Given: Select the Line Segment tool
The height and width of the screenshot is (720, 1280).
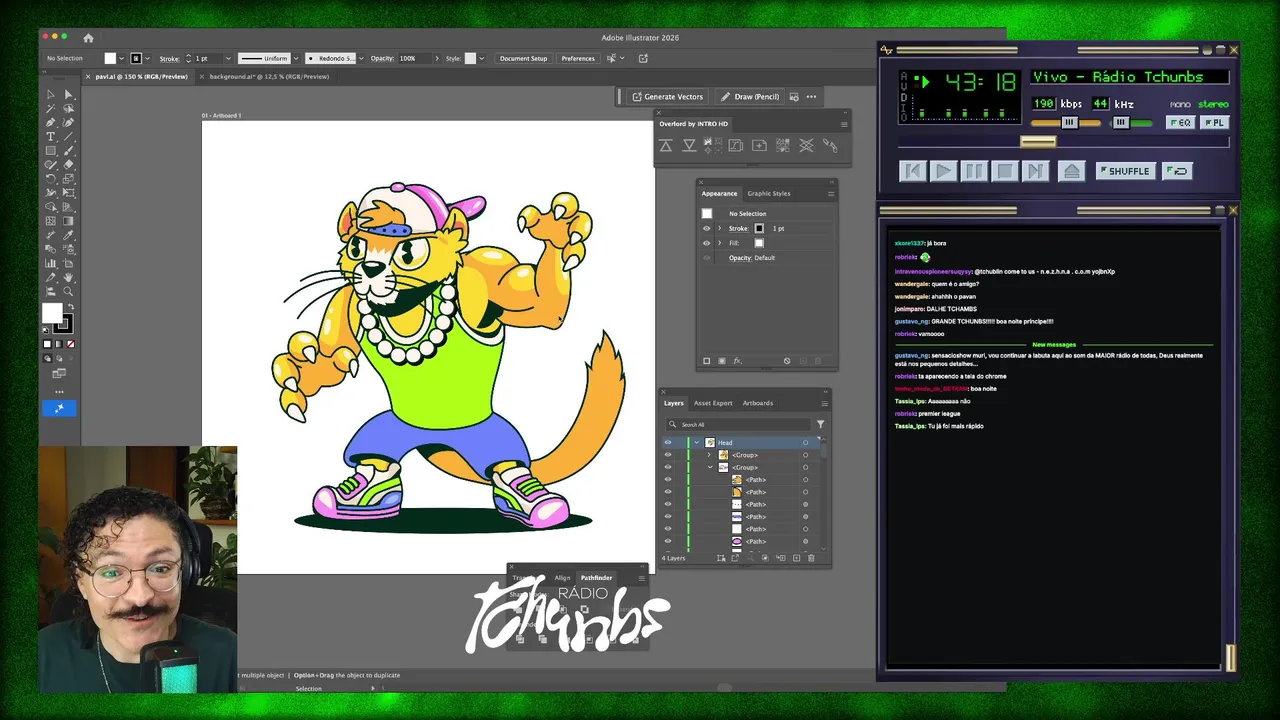Looking at the screenshot, I should 68,137.
